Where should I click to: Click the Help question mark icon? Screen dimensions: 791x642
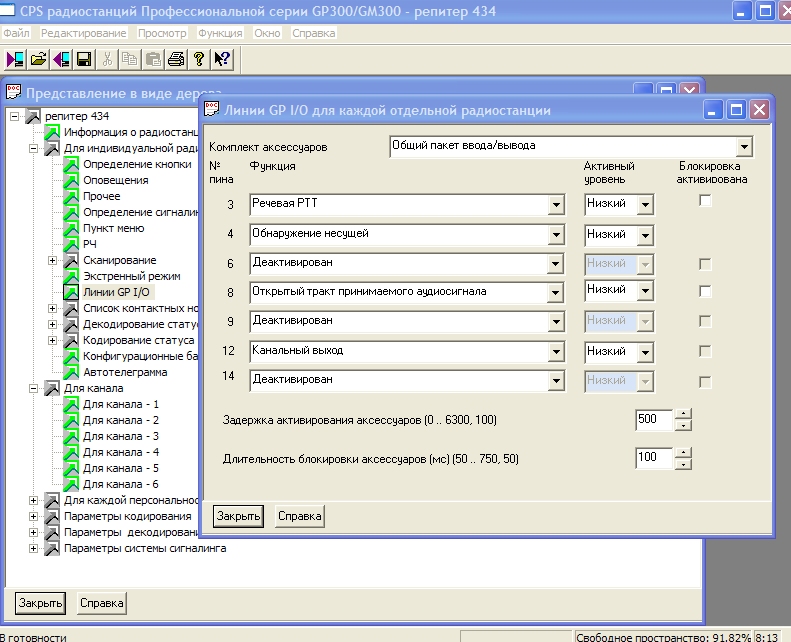[x=199, y=60]
